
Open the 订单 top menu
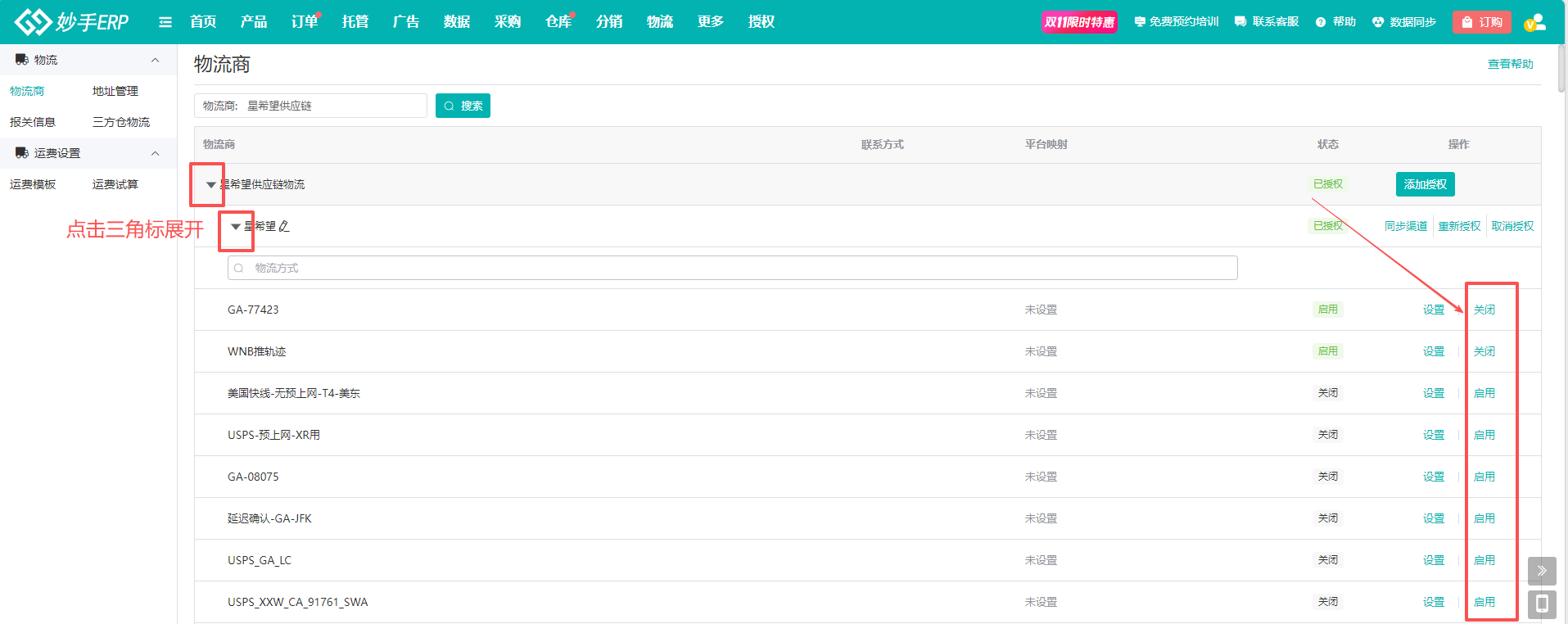(x=305, y=22)
